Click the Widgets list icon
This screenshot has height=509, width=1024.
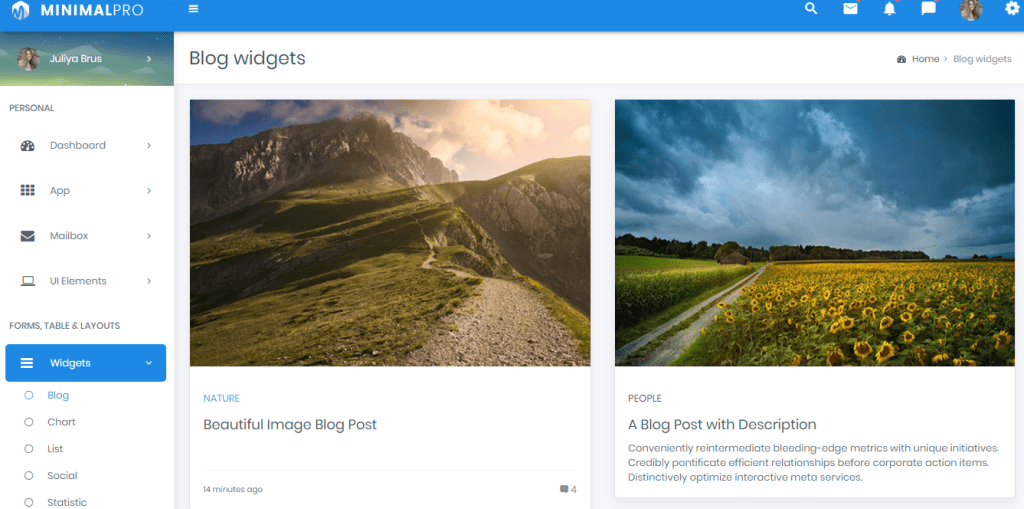click(27, 363)
